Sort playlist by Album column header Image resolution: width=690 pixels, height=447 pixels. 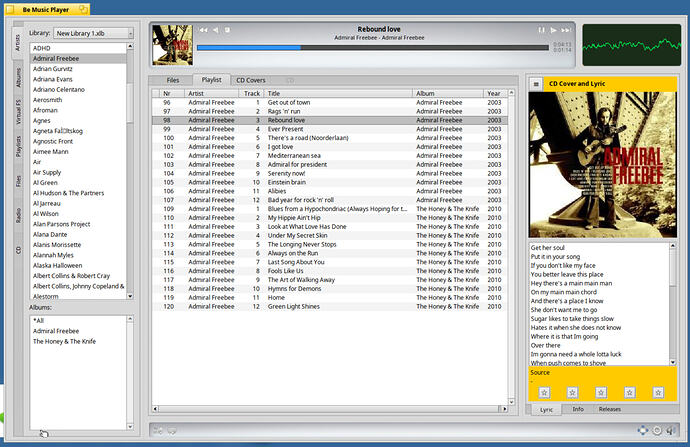click(x=448, y=93)
